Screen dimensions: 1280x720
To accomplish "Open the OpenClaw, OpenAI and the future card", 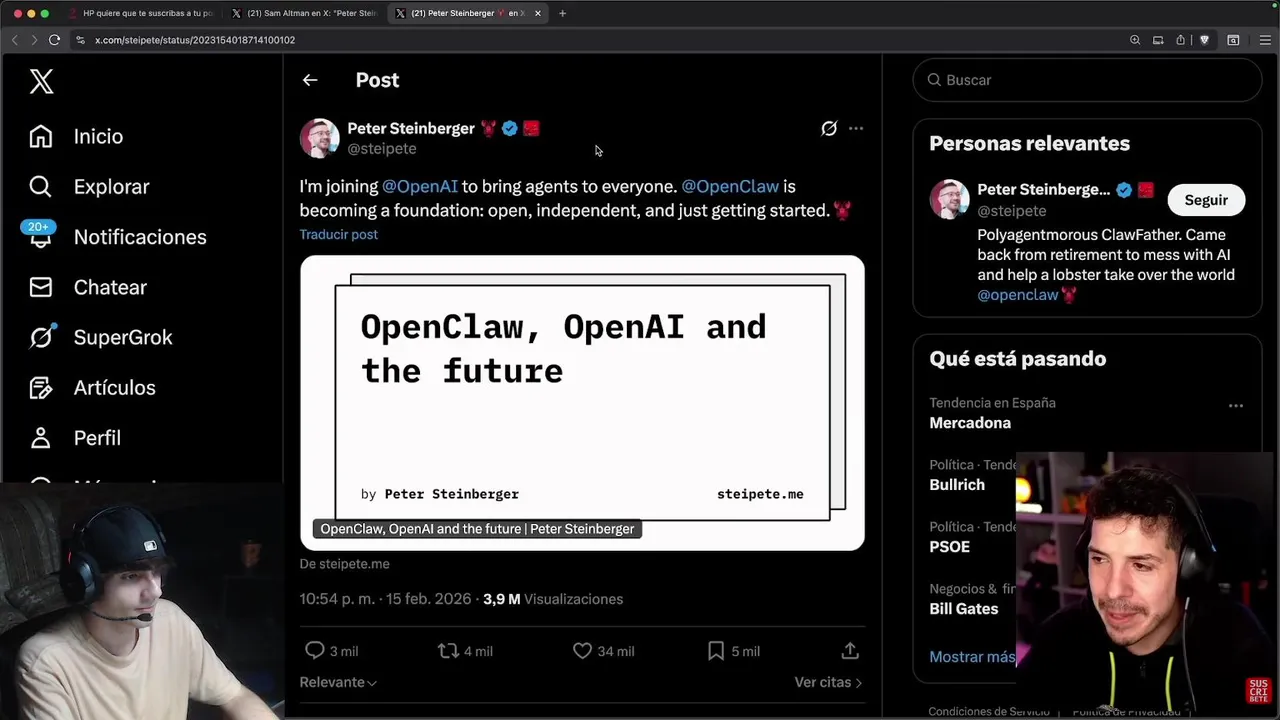I will (x=582, y=403).
